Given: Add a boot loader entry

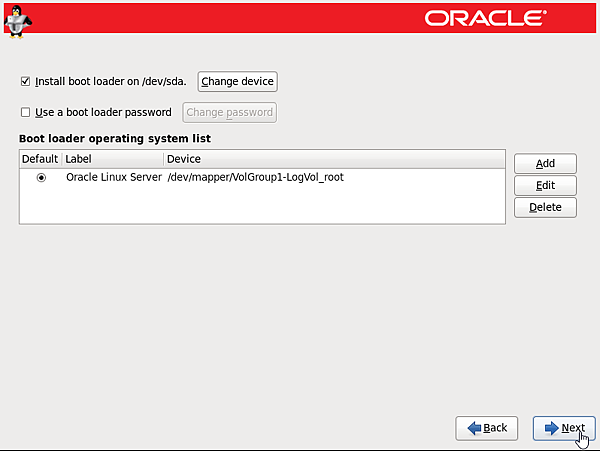Looking at the screenshot, I should (x=545, y=164).
